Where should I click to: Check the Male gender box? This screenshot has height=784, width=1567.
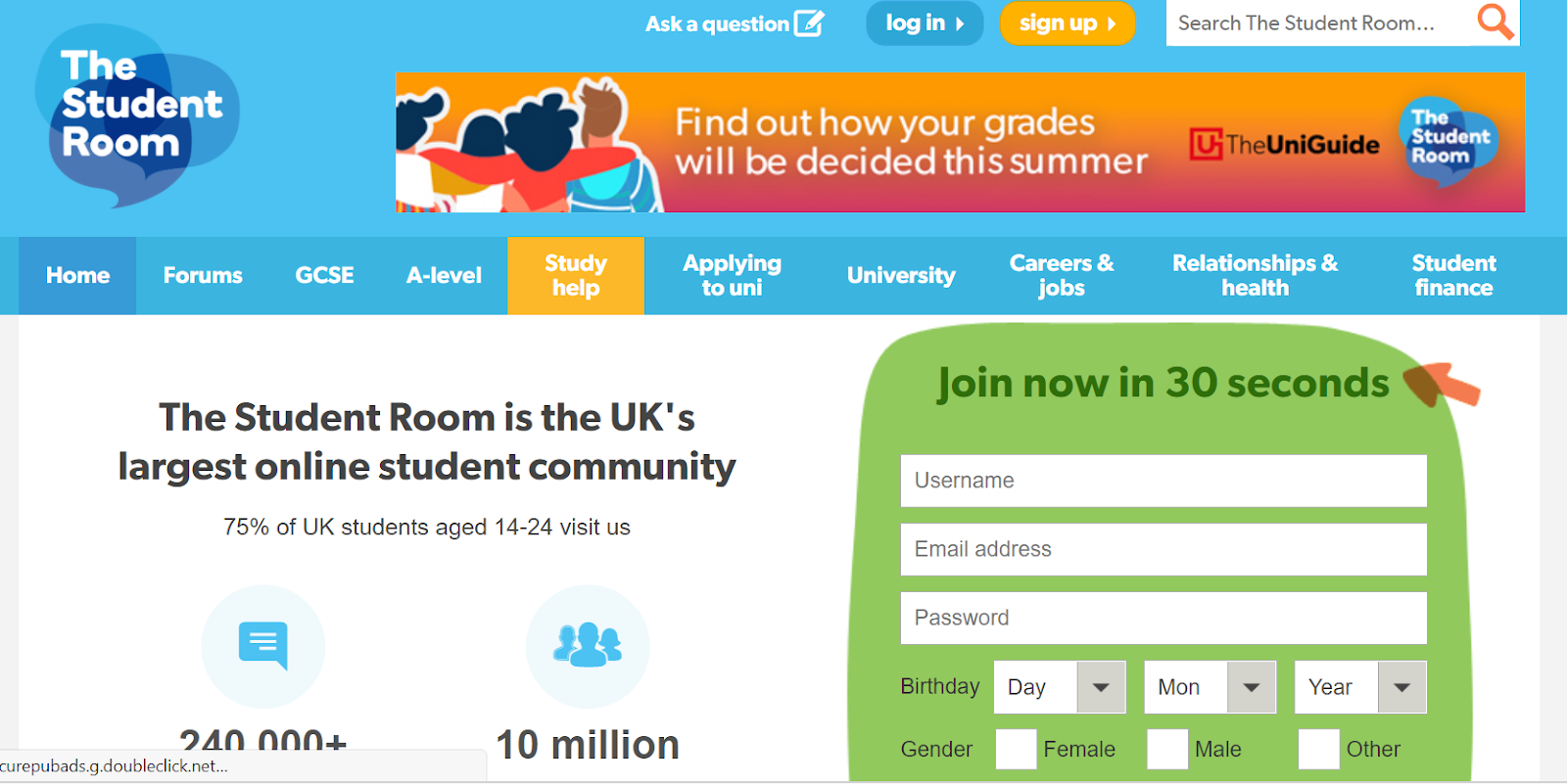(x=1167, y=749)
